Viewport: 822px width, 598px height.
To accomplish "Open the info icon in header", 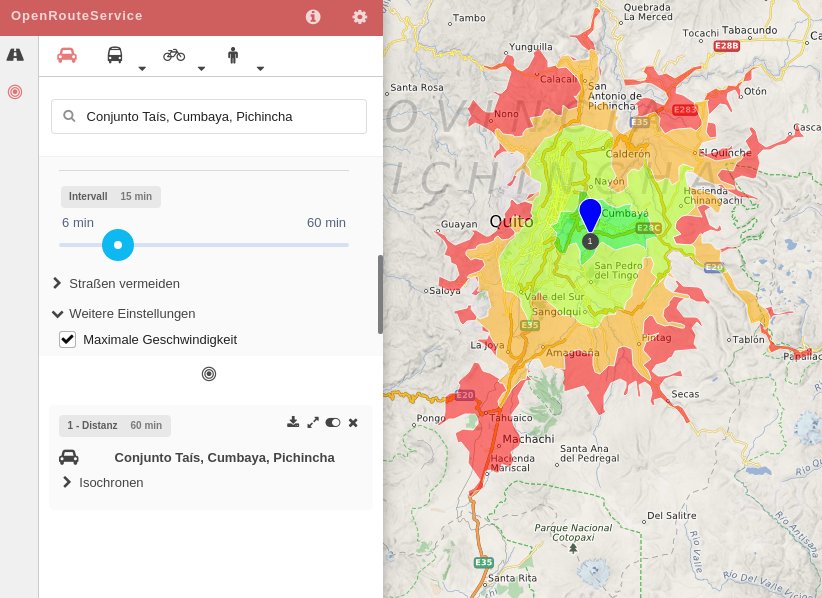I will pos(313,17).
